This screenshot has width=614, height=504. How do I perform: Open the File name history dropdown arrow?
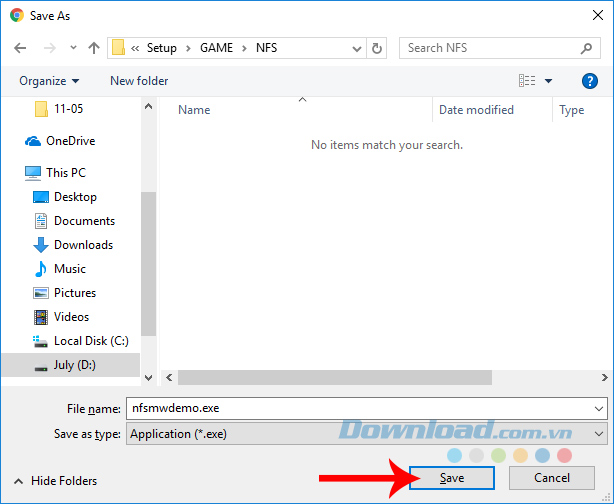598,408
